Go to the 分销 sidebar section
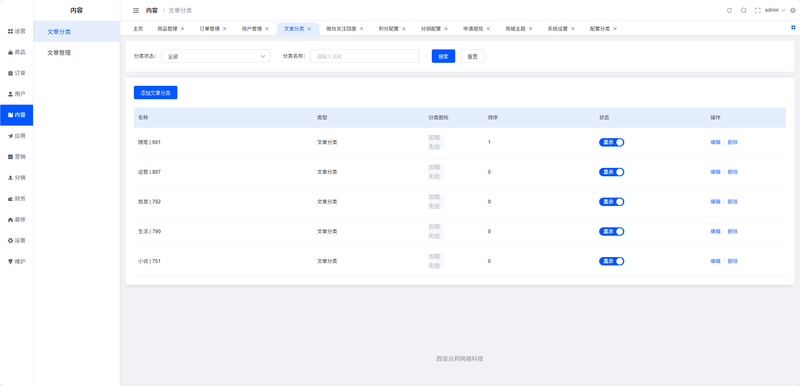 tap(16, 177)
